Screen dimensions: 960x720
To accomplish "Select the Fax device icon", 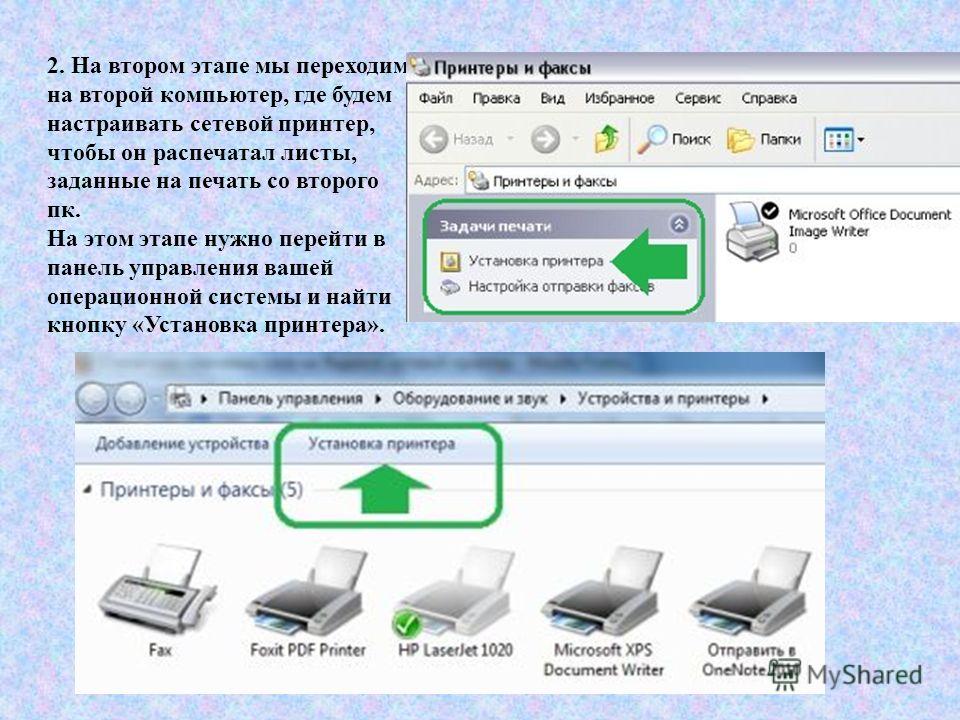I will coord(157,589).
